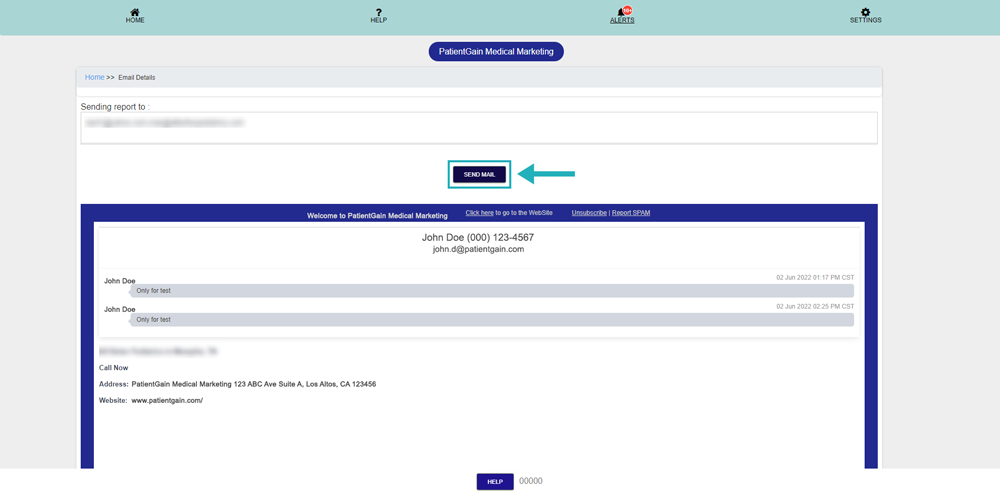The height and width of the screenshot is (492, 1000).
Task: Click the John Doe (000) 123-4567 heading
Action: (x=478, y=237)
